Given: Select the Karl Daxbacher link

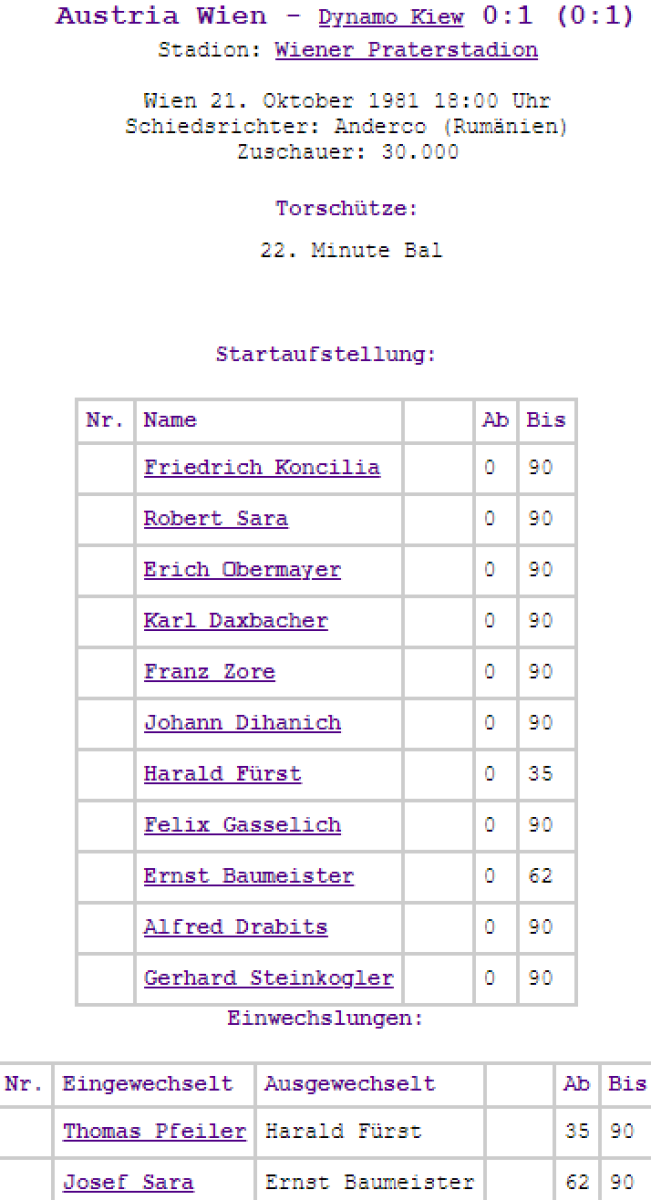Looking at the screenshot, I should (x=235, y=620).
